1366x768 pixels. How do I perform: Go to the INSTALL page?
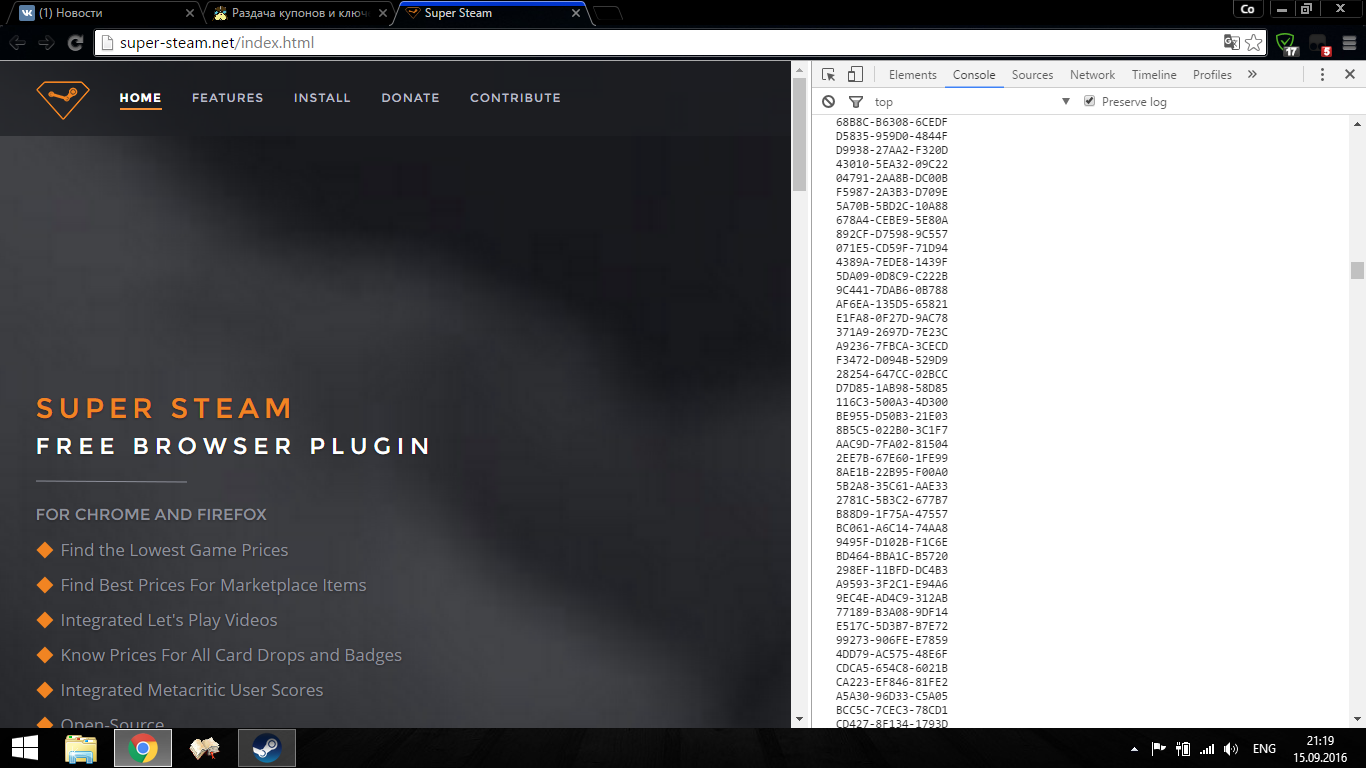point(322,98)
